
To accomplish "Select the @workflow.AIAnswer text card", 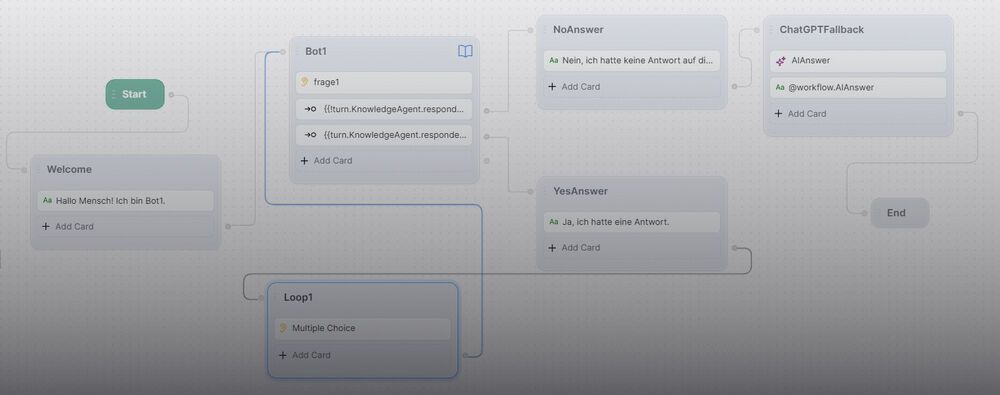I will [x=858, y=87].
